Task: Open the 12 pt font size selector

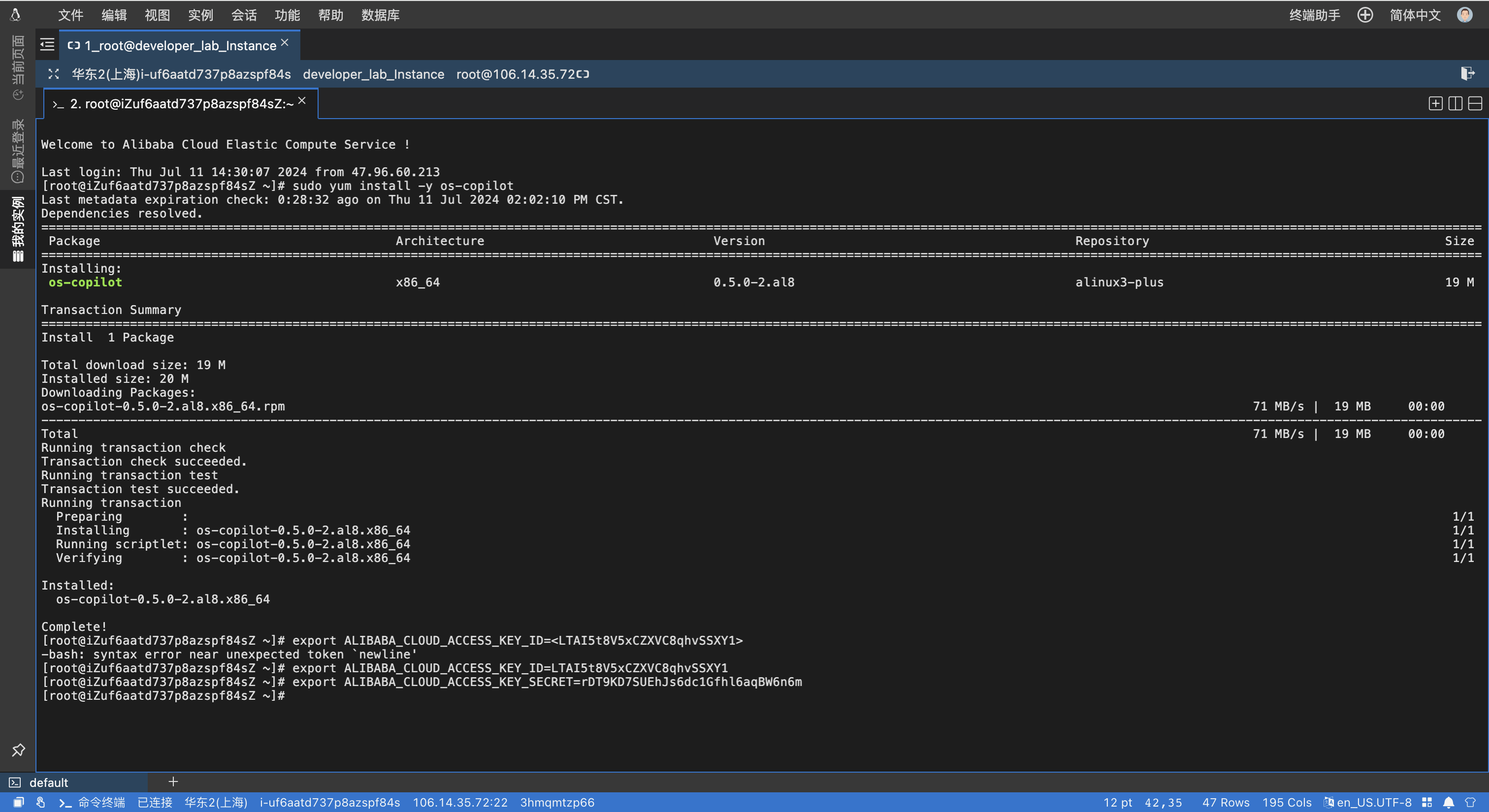Action: coord(1117,802)
